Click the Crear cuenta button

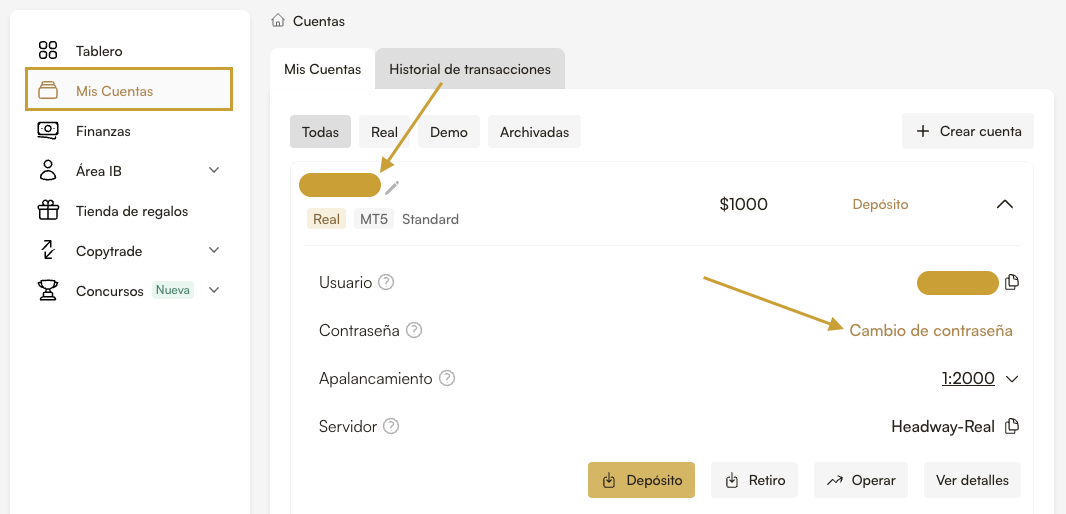968,131
